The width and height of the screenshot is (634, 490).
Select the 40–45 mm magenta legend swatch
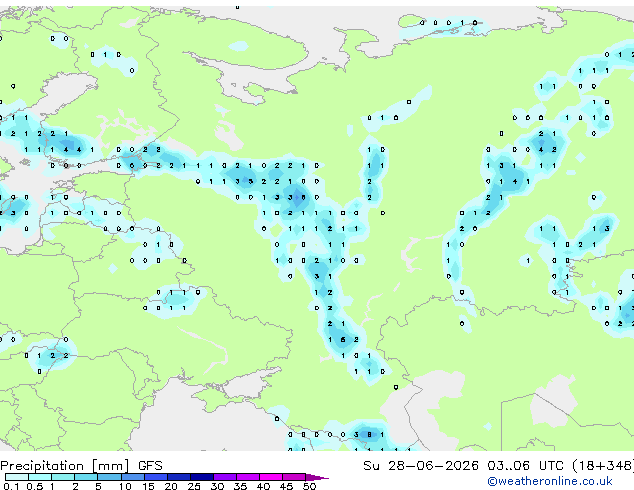pyautogui.click(x=271, y=477)
